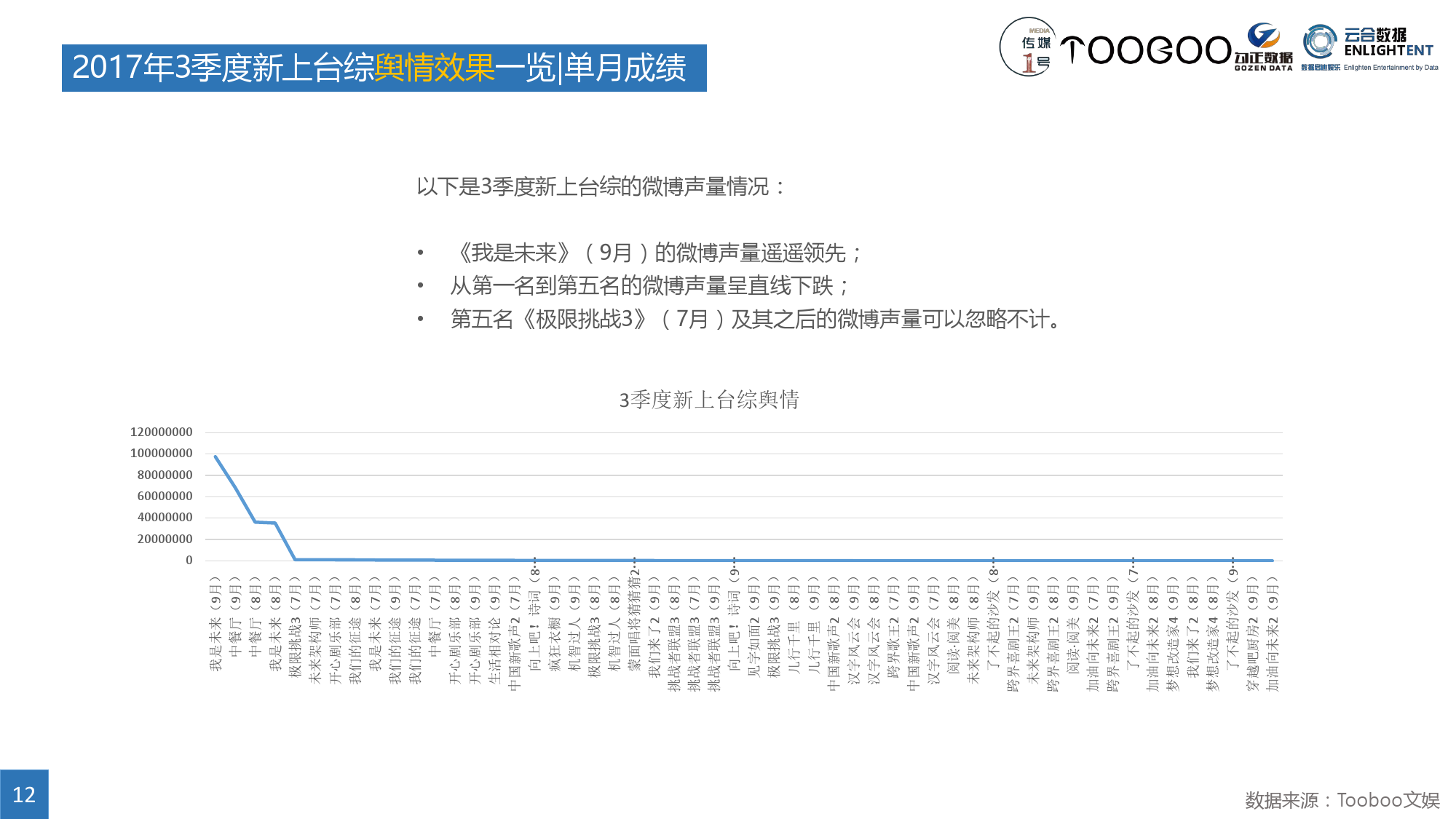
Task: Click the line peak at 我是未来（9月）
Action: (x=215, y=456)
